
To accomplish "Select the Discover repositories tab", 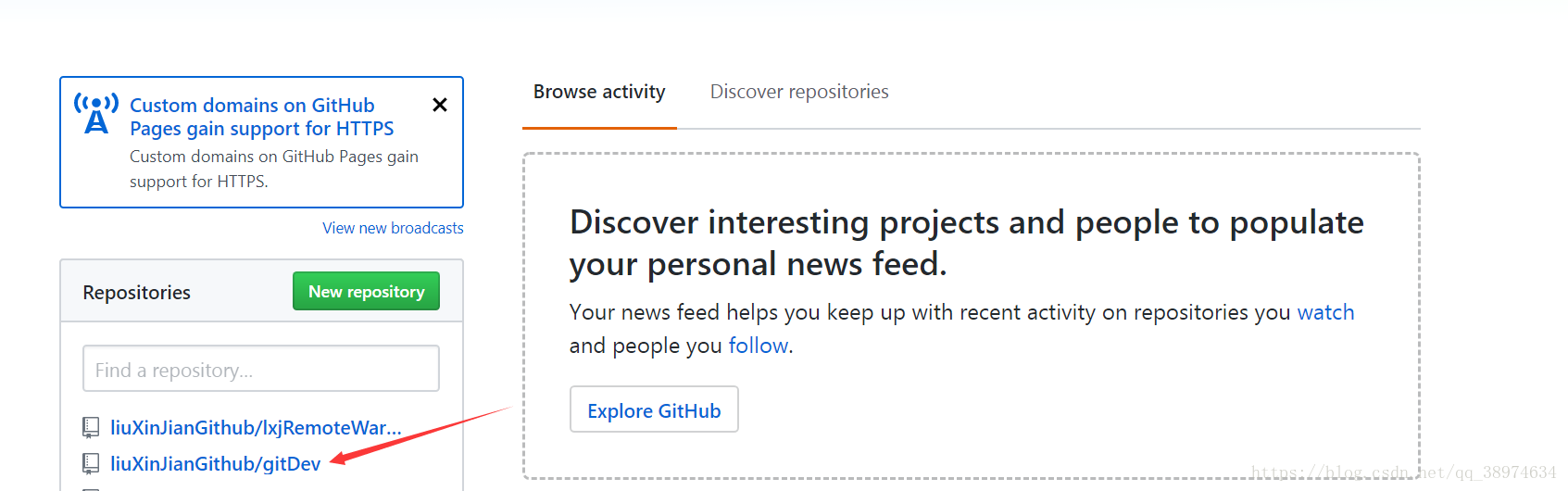I will (798, 92).
